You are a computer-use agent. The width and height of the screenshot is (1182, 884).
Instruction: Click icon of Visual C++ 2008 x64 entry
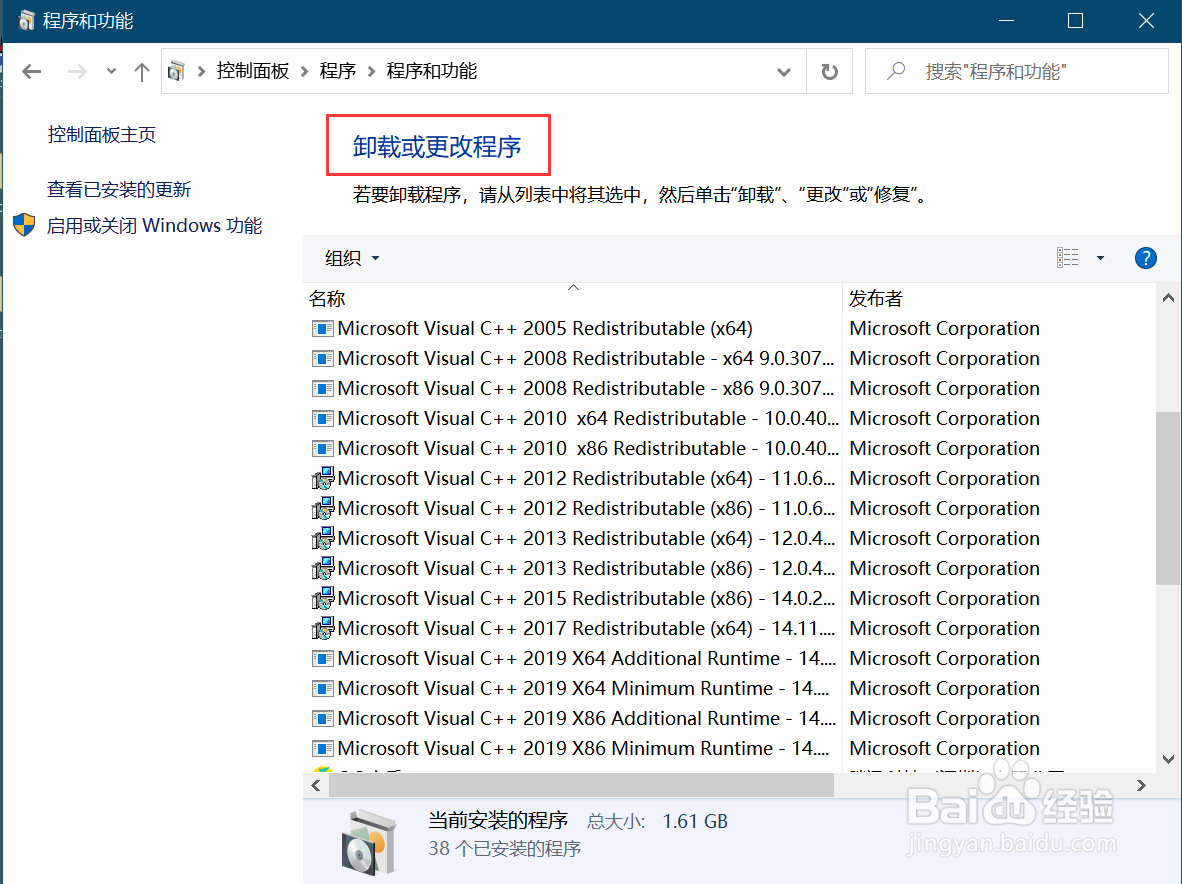[323, 359]
